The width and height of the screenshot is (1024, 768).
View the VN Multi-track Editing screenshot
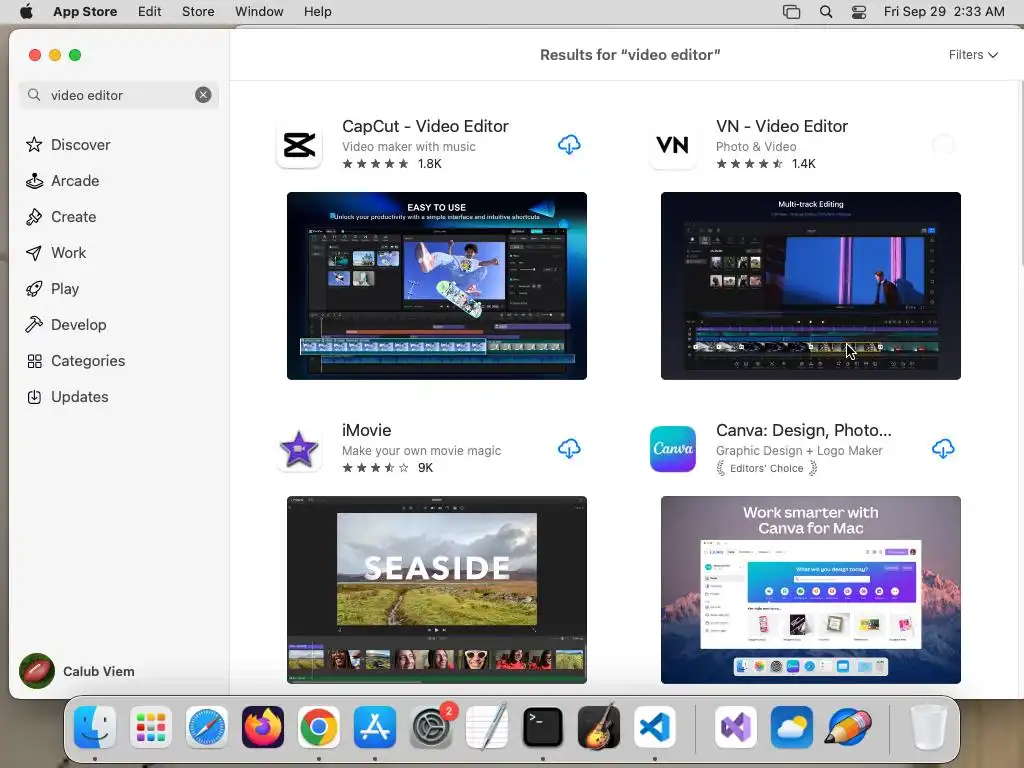click(810, 285)
